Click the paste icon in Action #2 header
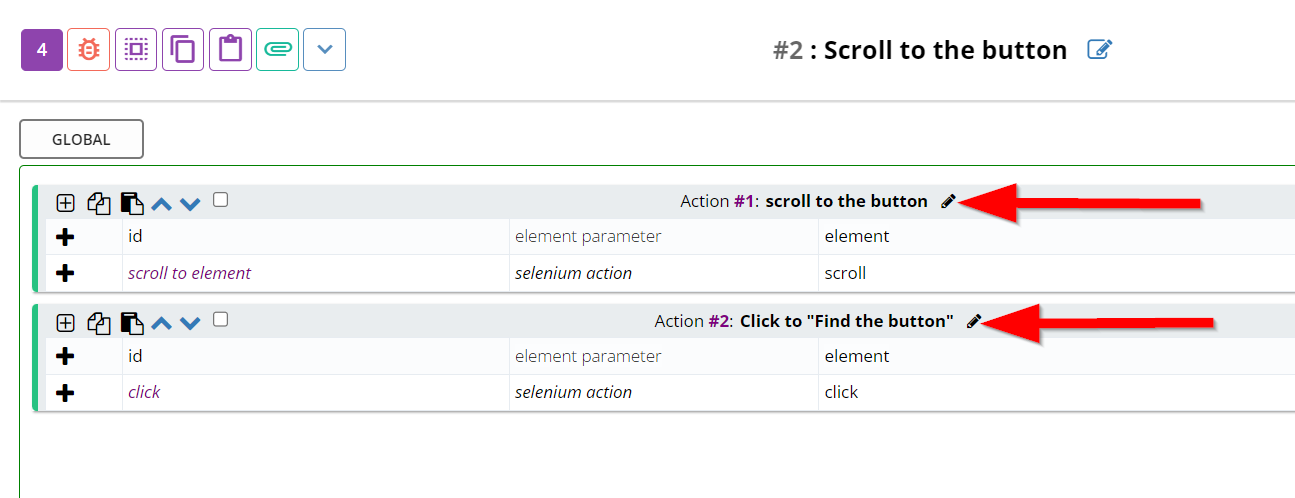1295x498 pixels. point(132,323)
